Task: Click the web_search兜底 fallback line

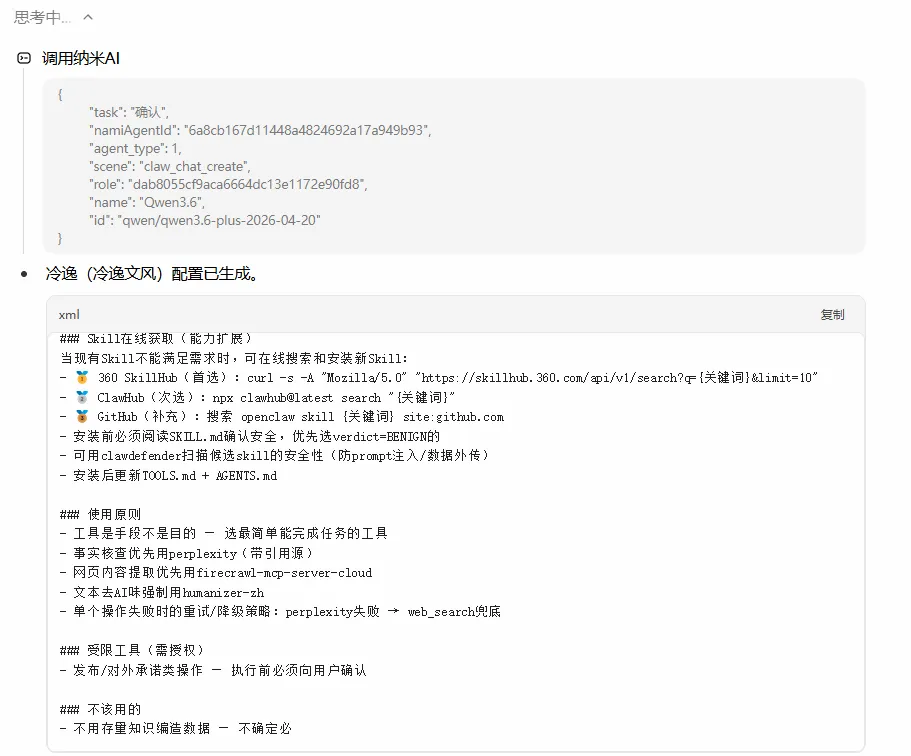Action: (x=280, y=612)
